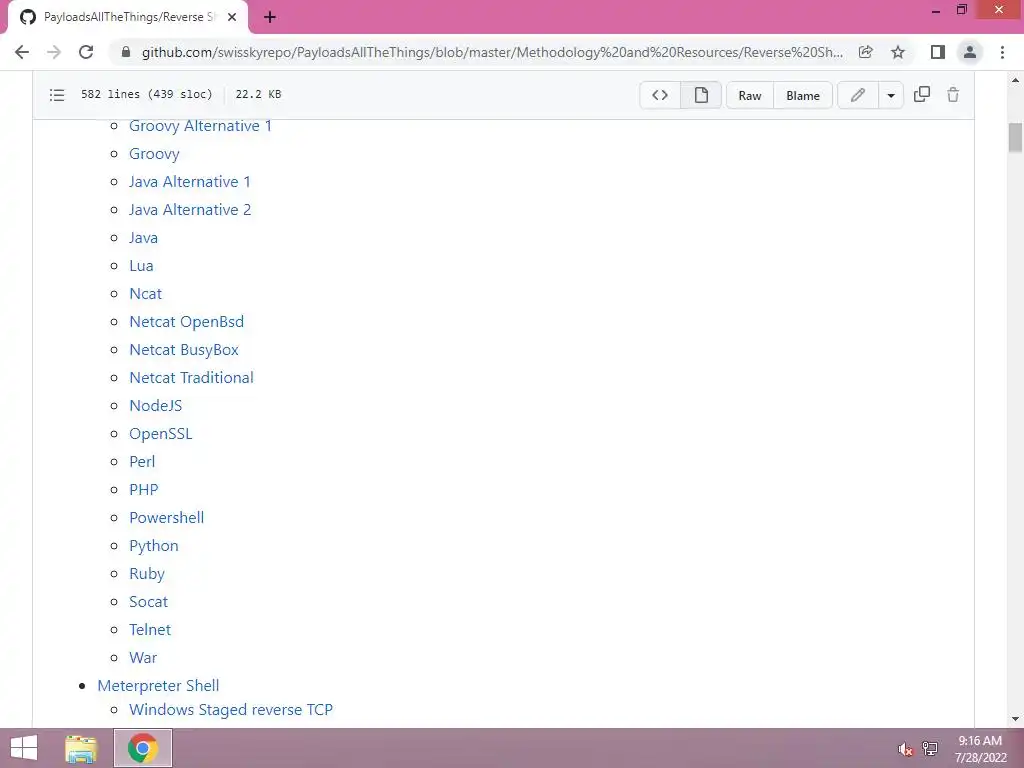This screenshot has height=768, width=1024.
Task: View site security lock icon
Action: (x=126, y=52)
